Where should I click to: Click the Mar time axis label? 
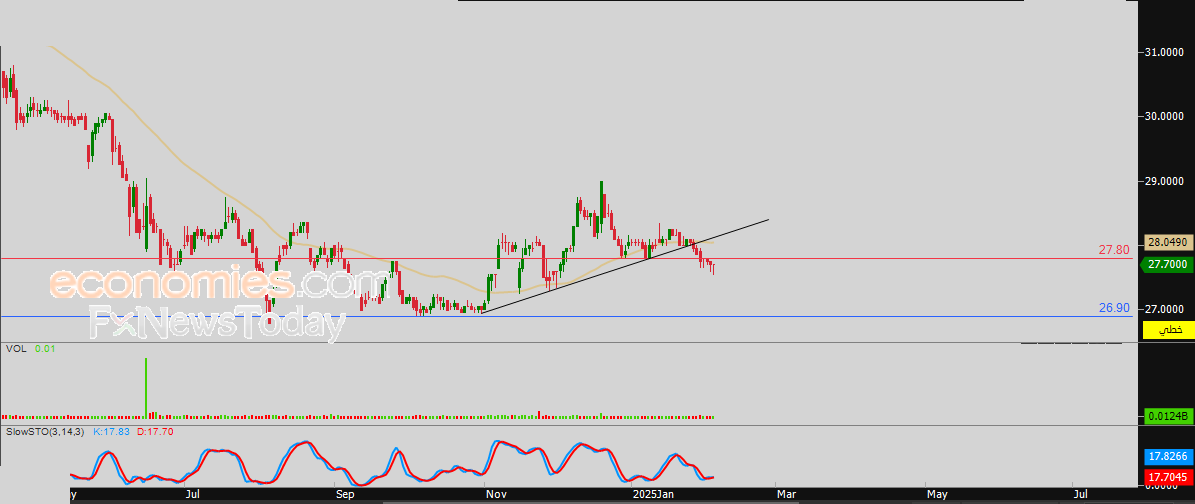(787, 495)
